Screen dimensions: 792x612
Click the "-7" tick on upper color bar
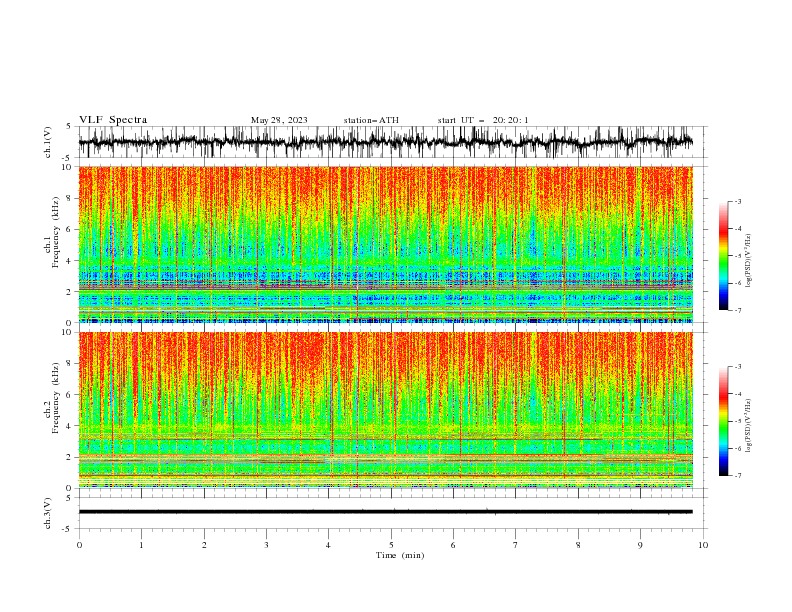[738, 310]
